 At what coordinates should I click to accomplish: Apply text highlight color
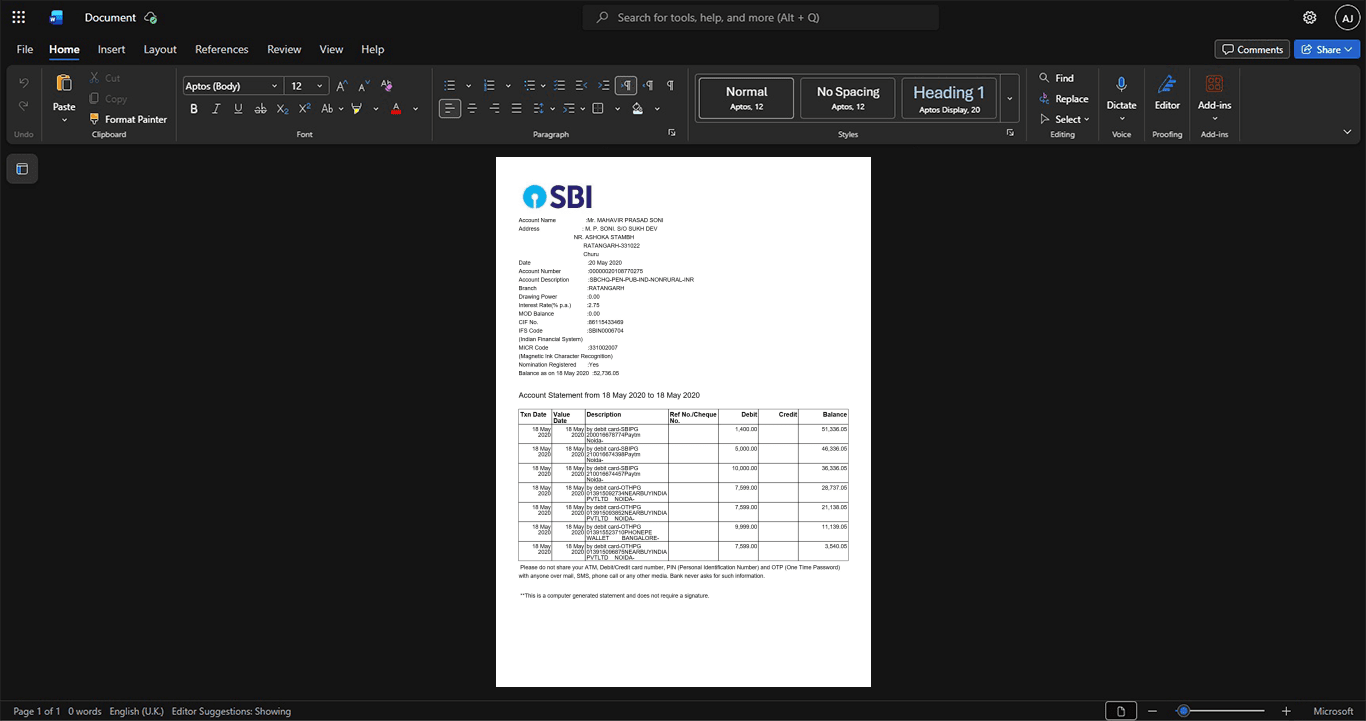point(356,108)
